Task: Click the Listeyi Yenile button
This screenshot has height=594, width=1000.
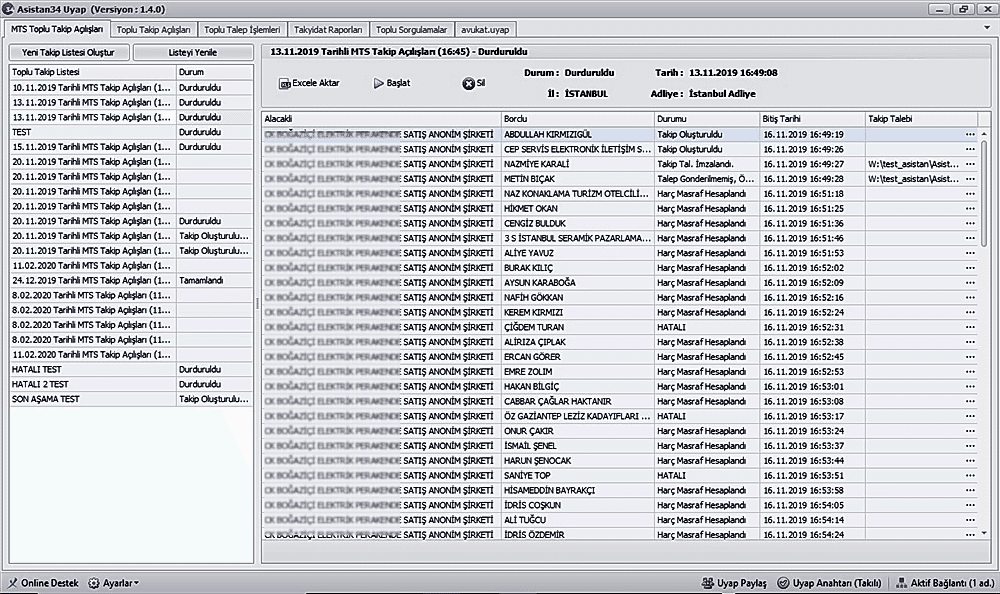Action: 191,52
